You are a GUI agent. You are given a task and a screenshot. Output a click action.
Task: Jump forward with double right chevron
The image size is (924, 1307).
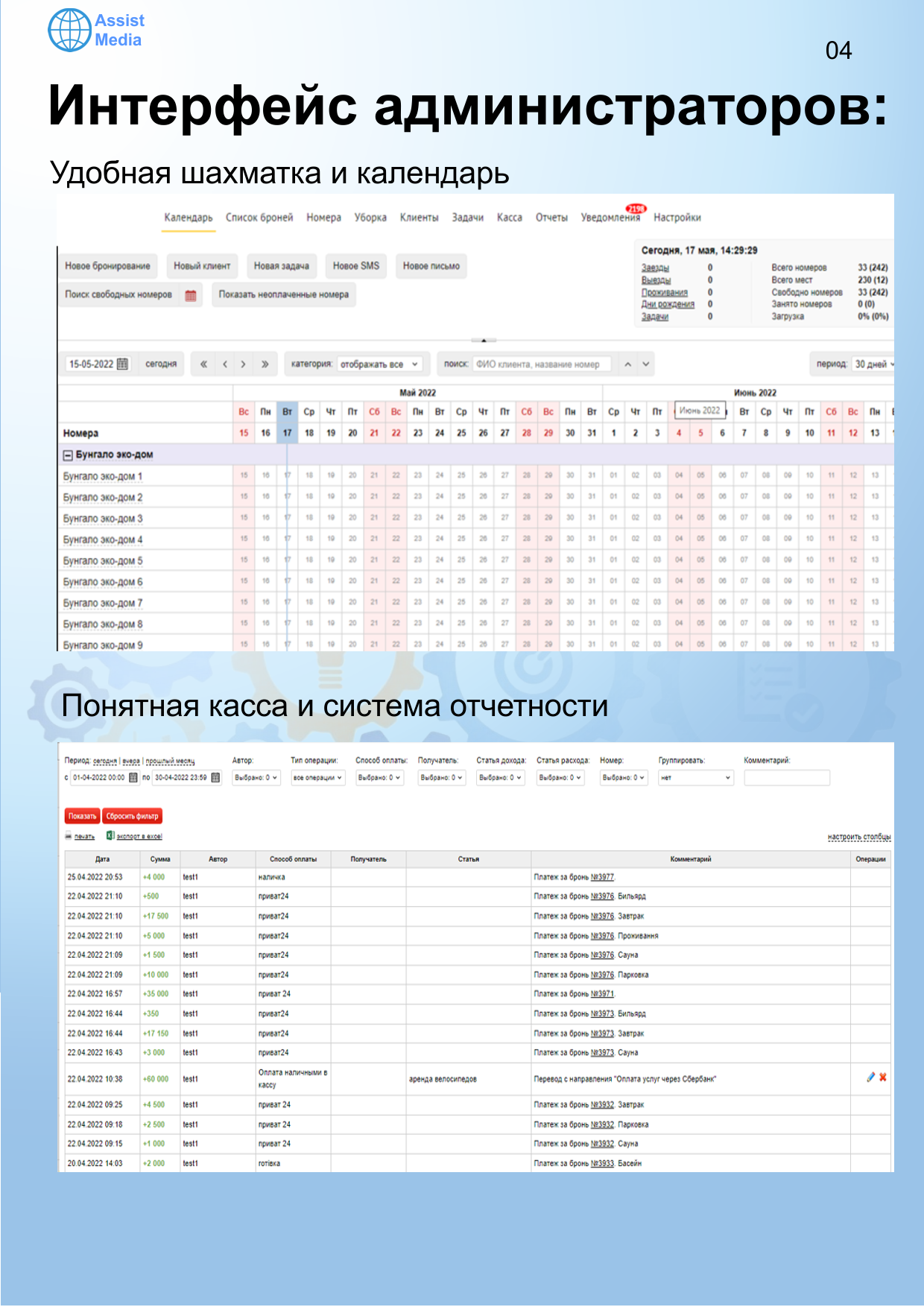click(265, 364)
